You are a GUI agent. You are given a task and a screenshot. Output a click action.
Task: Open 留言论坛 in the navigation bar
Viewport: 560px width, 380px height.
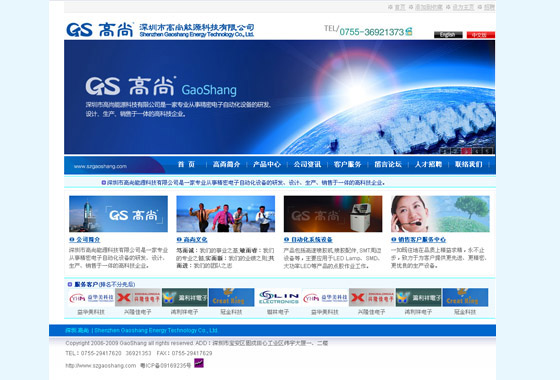coord(388,164)
